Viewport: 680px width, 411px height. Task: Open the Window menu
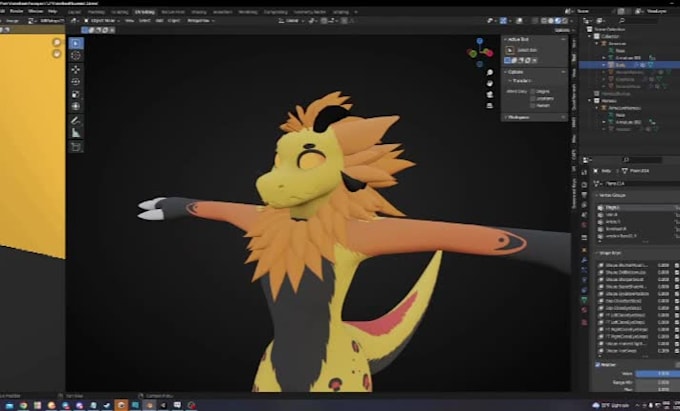[36, 11]
